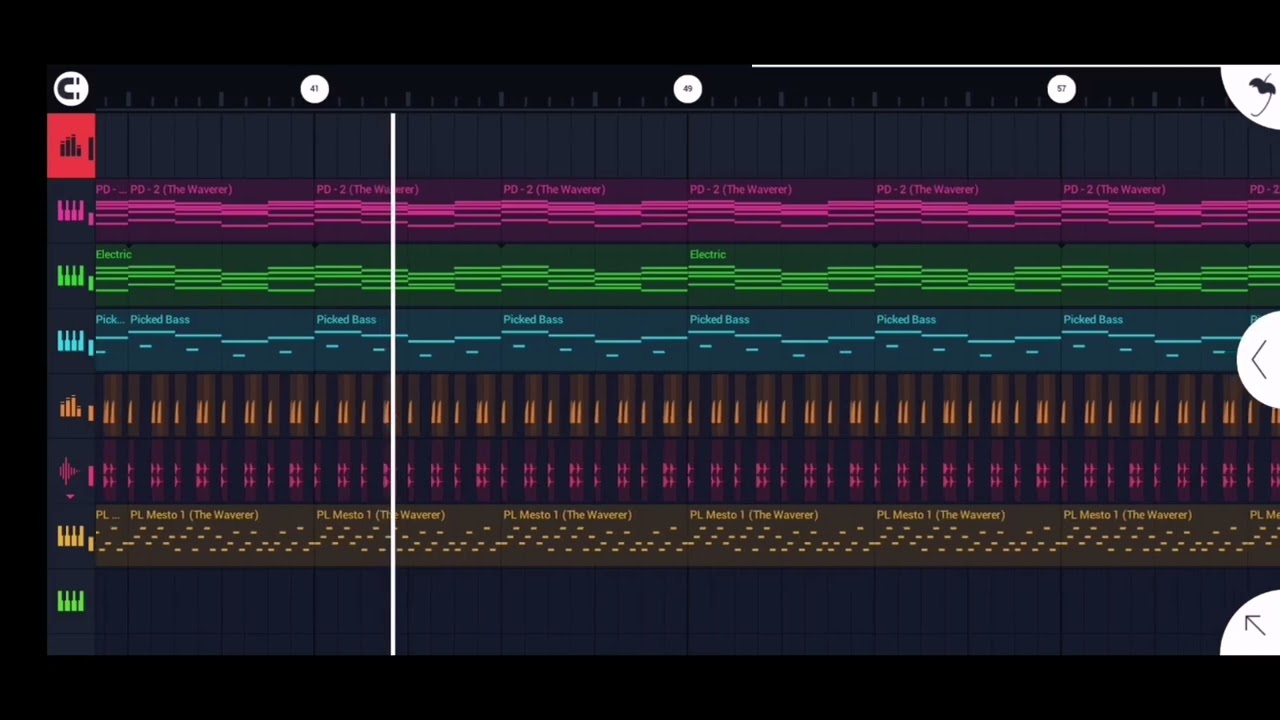Select the Picked Bass cyan keyboard icon
The width and height of the screenshot is (1280, 720).
tap(71, 341)
